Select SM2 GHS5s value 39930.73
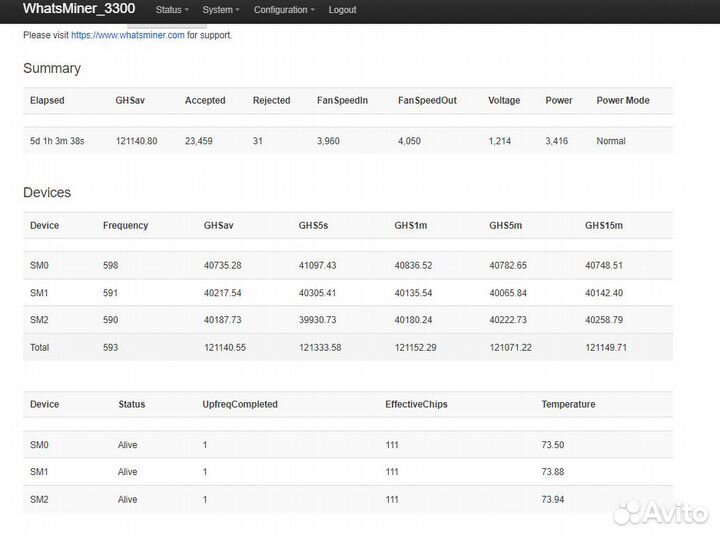The width and height of the screenshot is (720, 538). (317, 320)
